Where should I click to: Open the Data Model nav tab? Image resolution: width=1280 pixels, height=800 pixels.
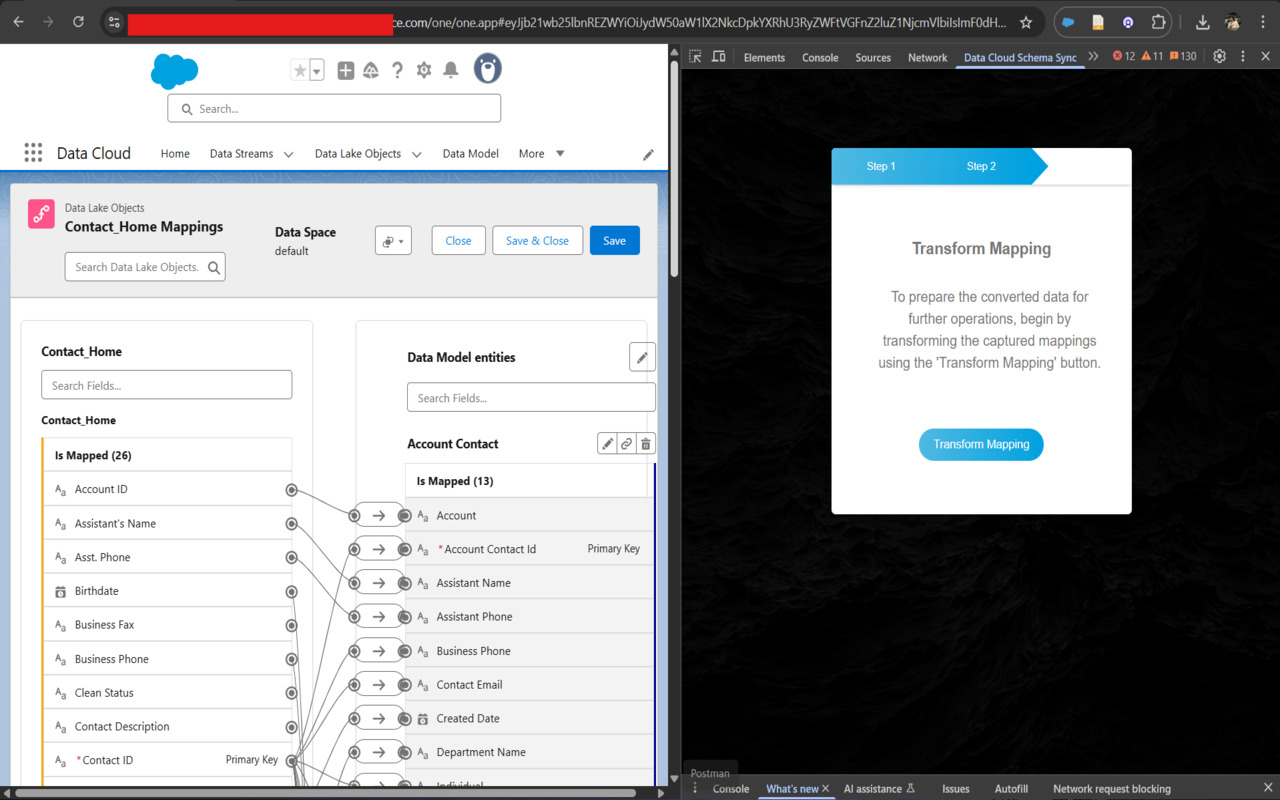click(471, 154)
